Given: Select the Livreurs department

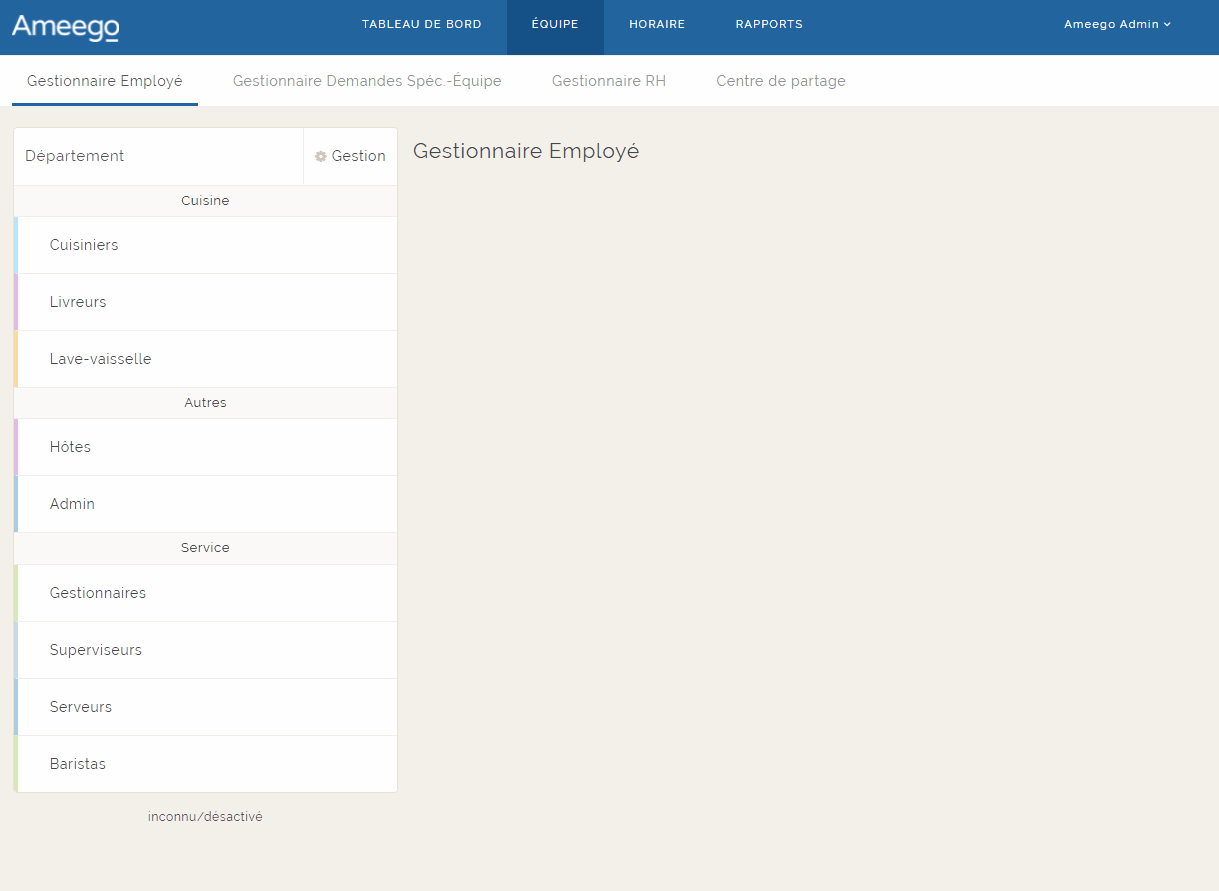Looking at the screenshot, I should pyautogui.click(x=78, y=302).
